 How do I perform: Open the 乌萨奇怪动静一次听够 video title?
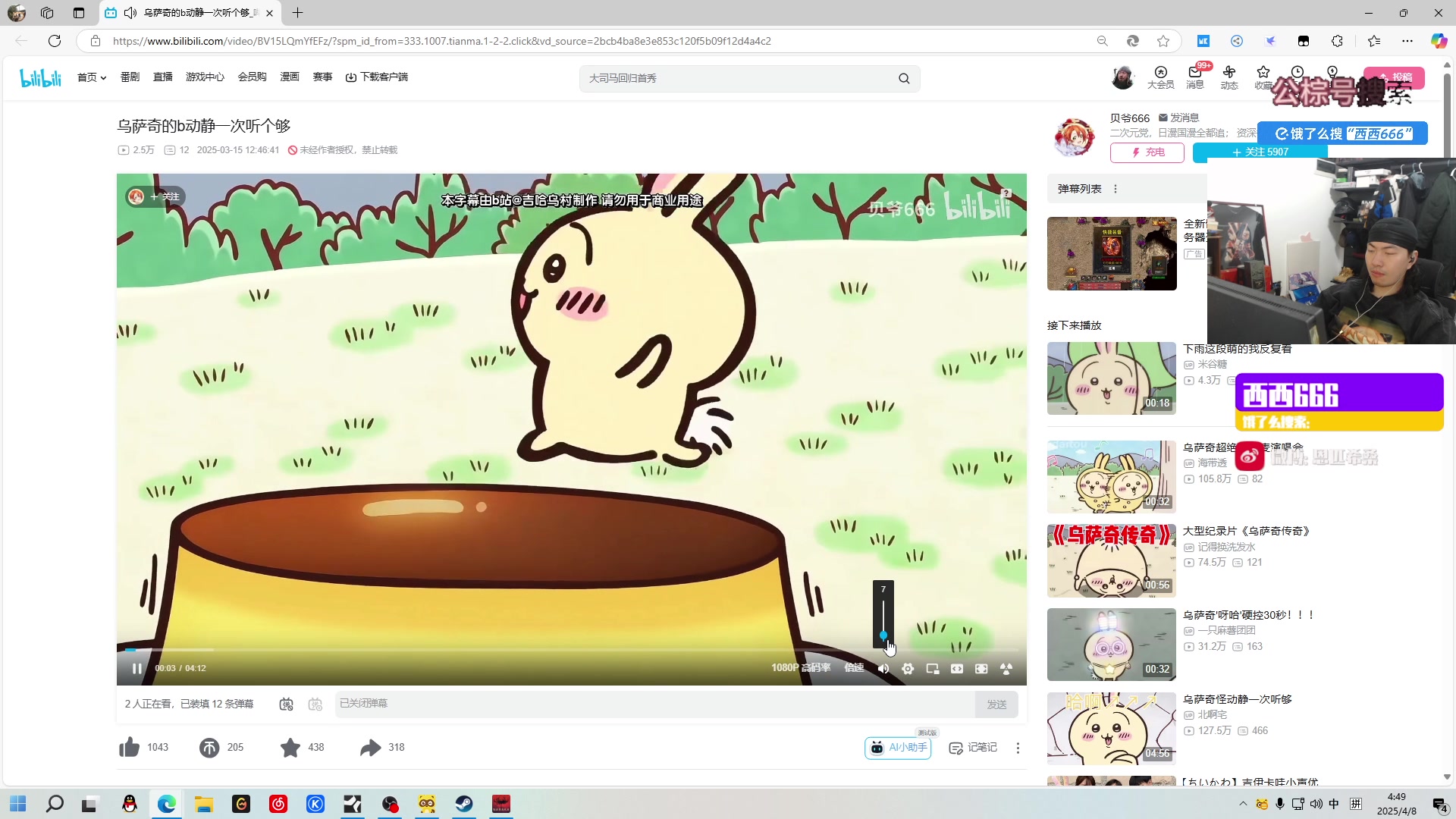(x=1238, y=699)
